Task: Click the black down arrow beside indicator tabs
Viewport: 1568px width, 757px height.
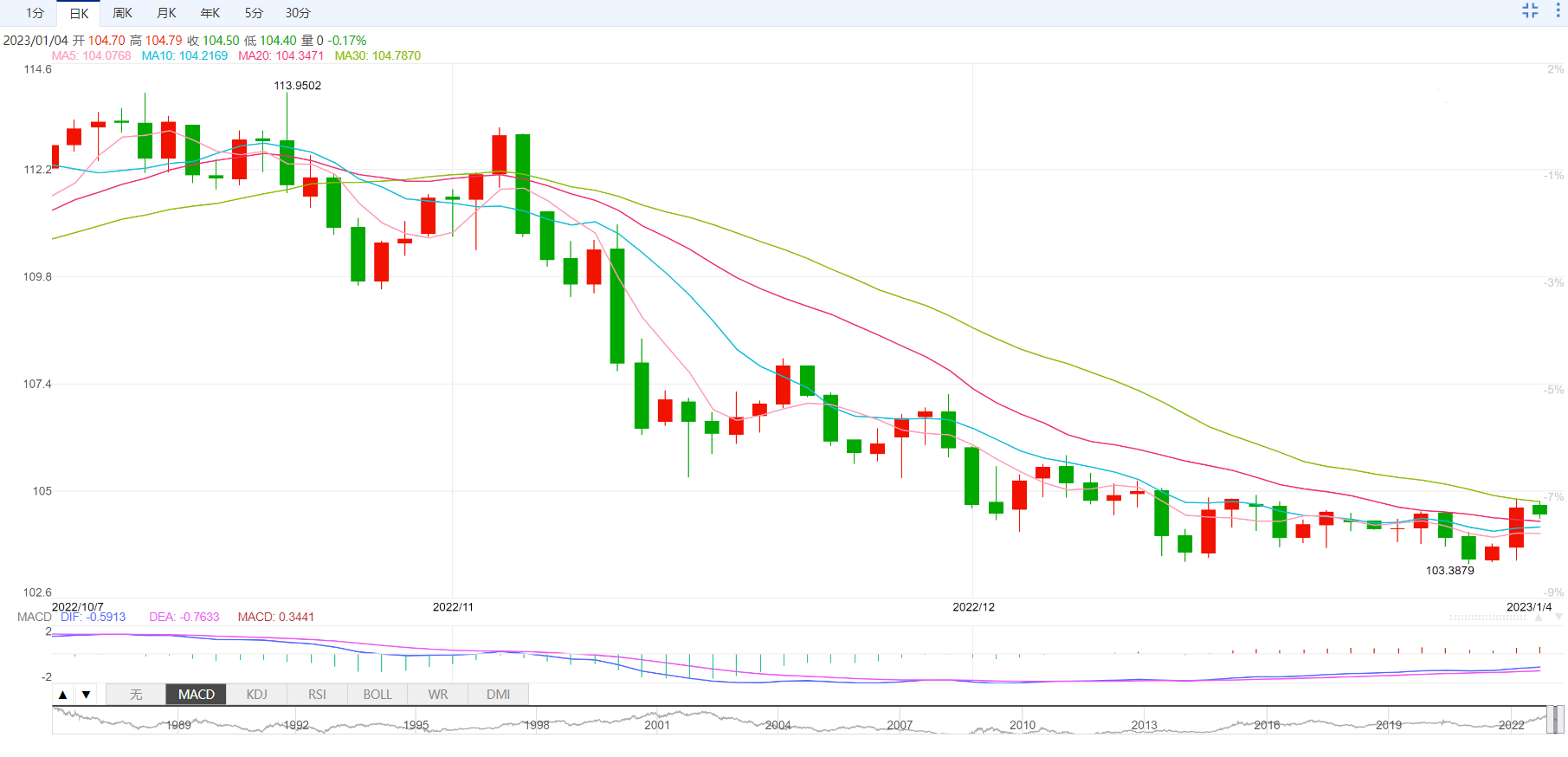Action: click(86, 695)
